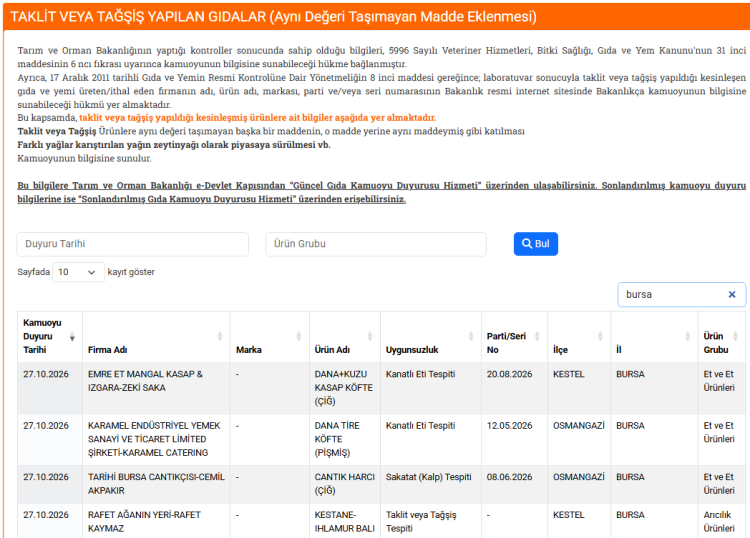Sort by Marka column arrows
Screen dimensions: 750x538
pos(298,336)
